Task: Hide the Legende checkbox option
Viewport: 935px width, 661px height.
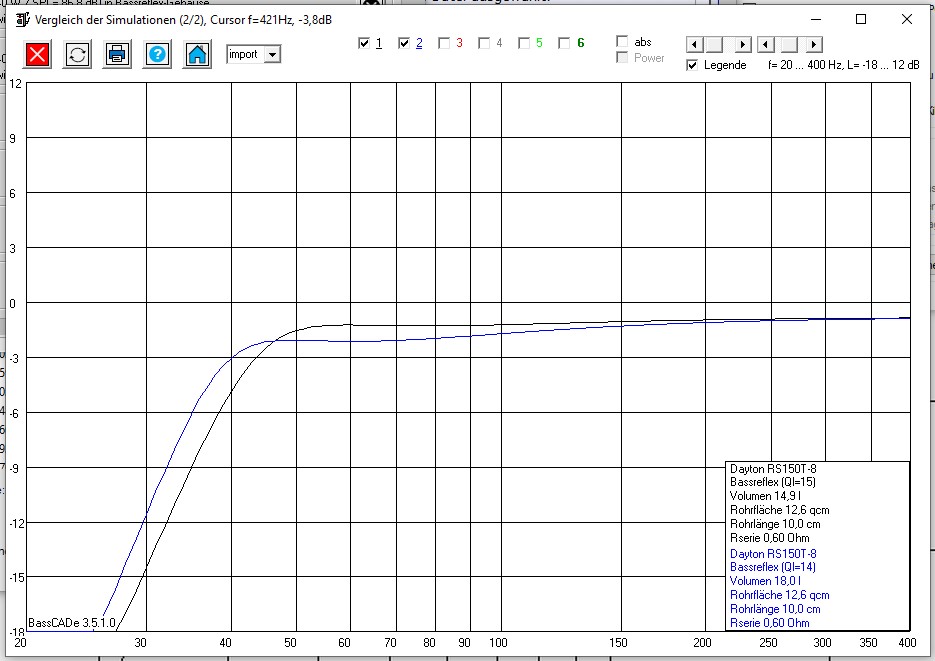Action: pyautogui.click(x=692, y=65)
